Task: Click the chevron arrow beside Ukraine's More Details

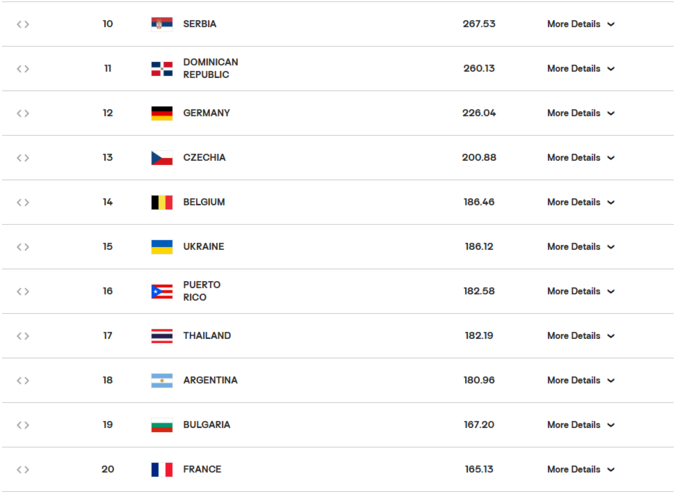Action: click(x=611, y=247)
